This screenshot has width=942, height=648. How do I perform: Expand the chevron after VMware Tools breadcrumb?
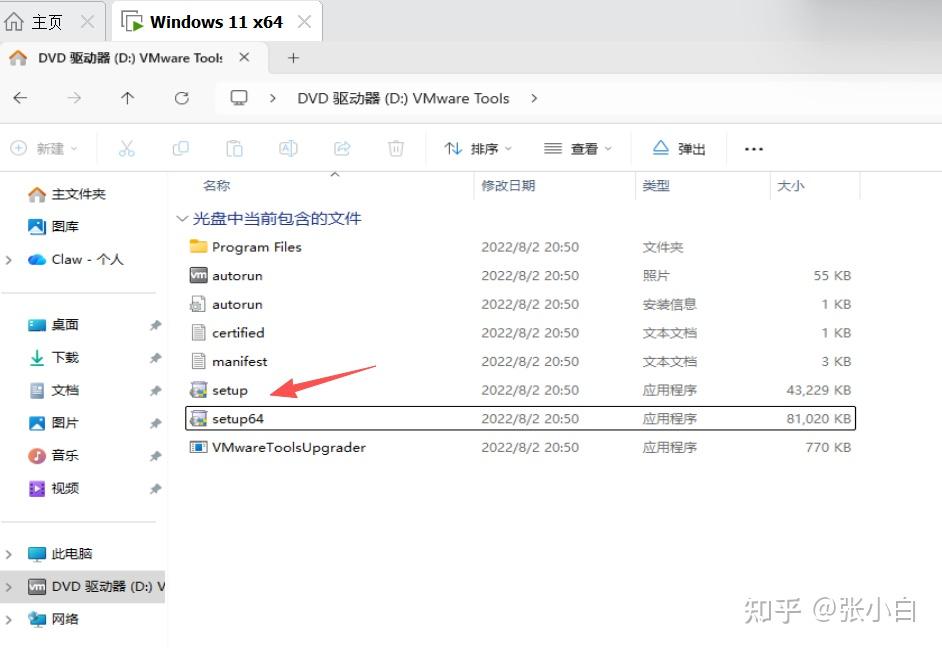(534, 98)
